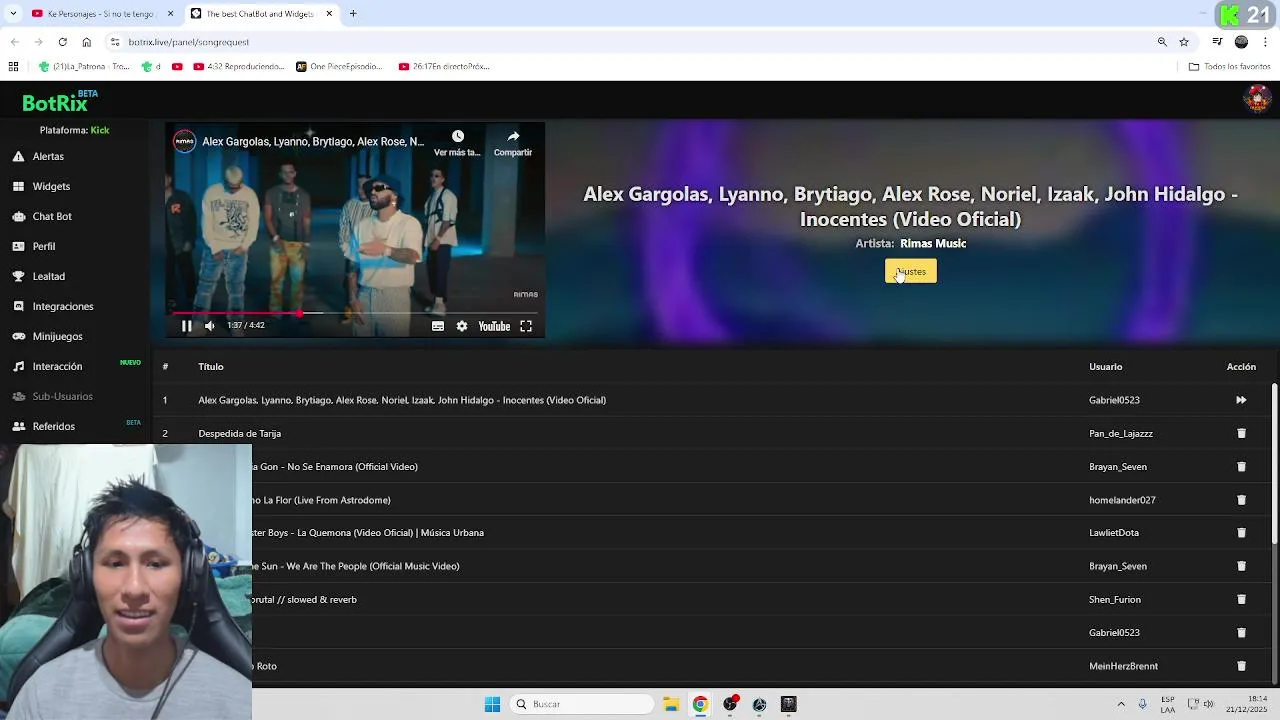Open the Chrome three-dot menu
The width and height of the screenshot is (1280, 720).
1266,42
